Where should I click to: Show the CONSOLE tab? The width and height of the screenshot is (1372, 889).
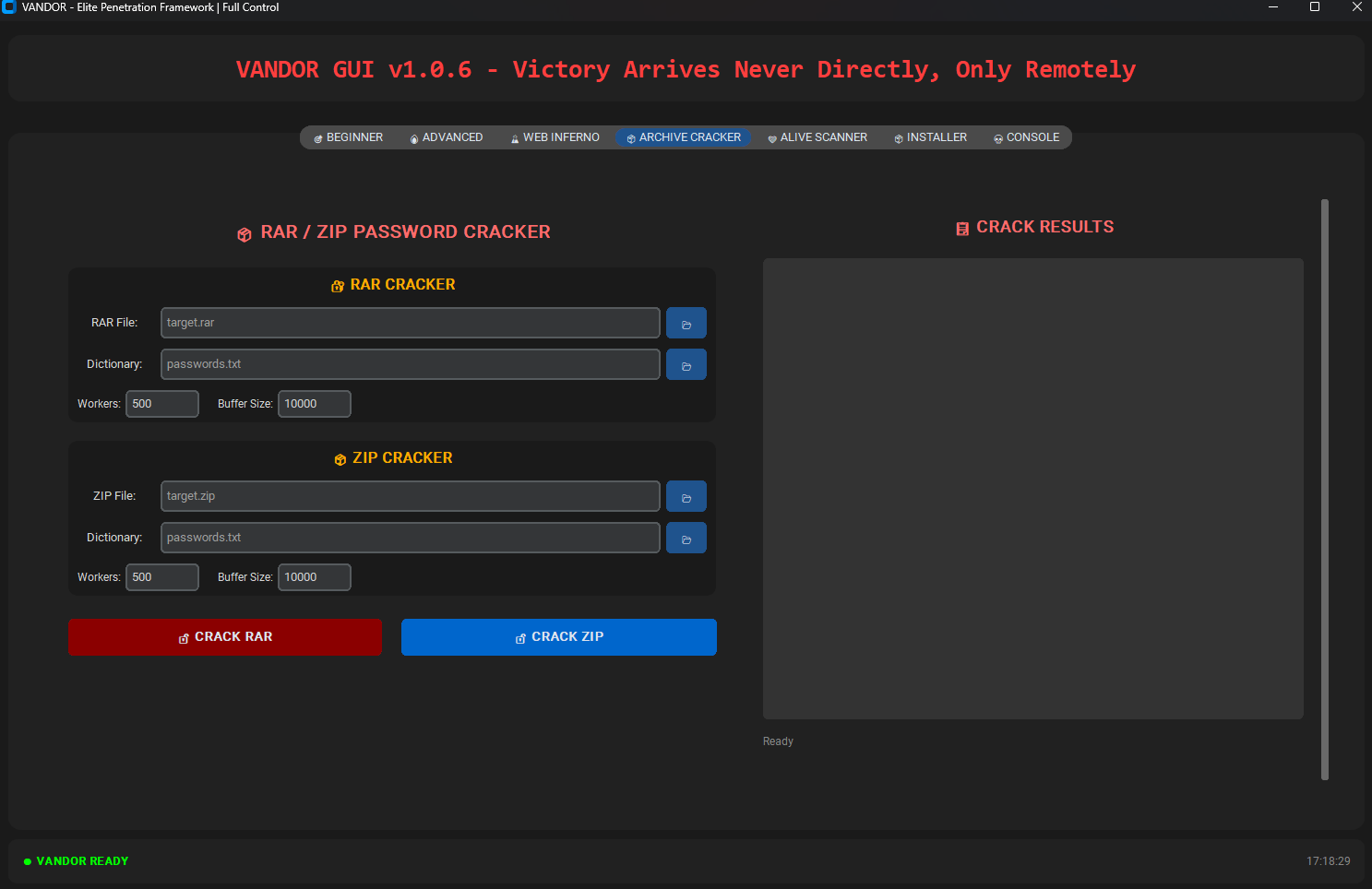1027,137
